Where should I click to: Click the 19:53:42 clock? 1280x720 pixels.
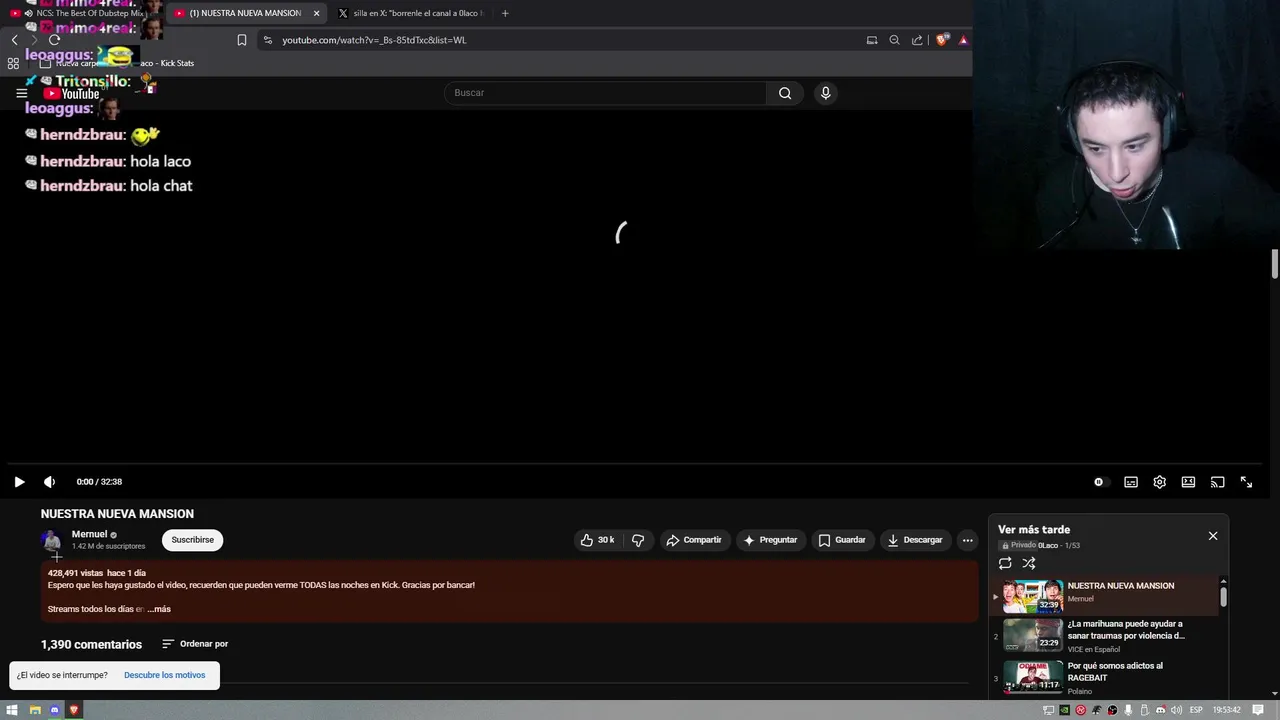(1227, 710)
